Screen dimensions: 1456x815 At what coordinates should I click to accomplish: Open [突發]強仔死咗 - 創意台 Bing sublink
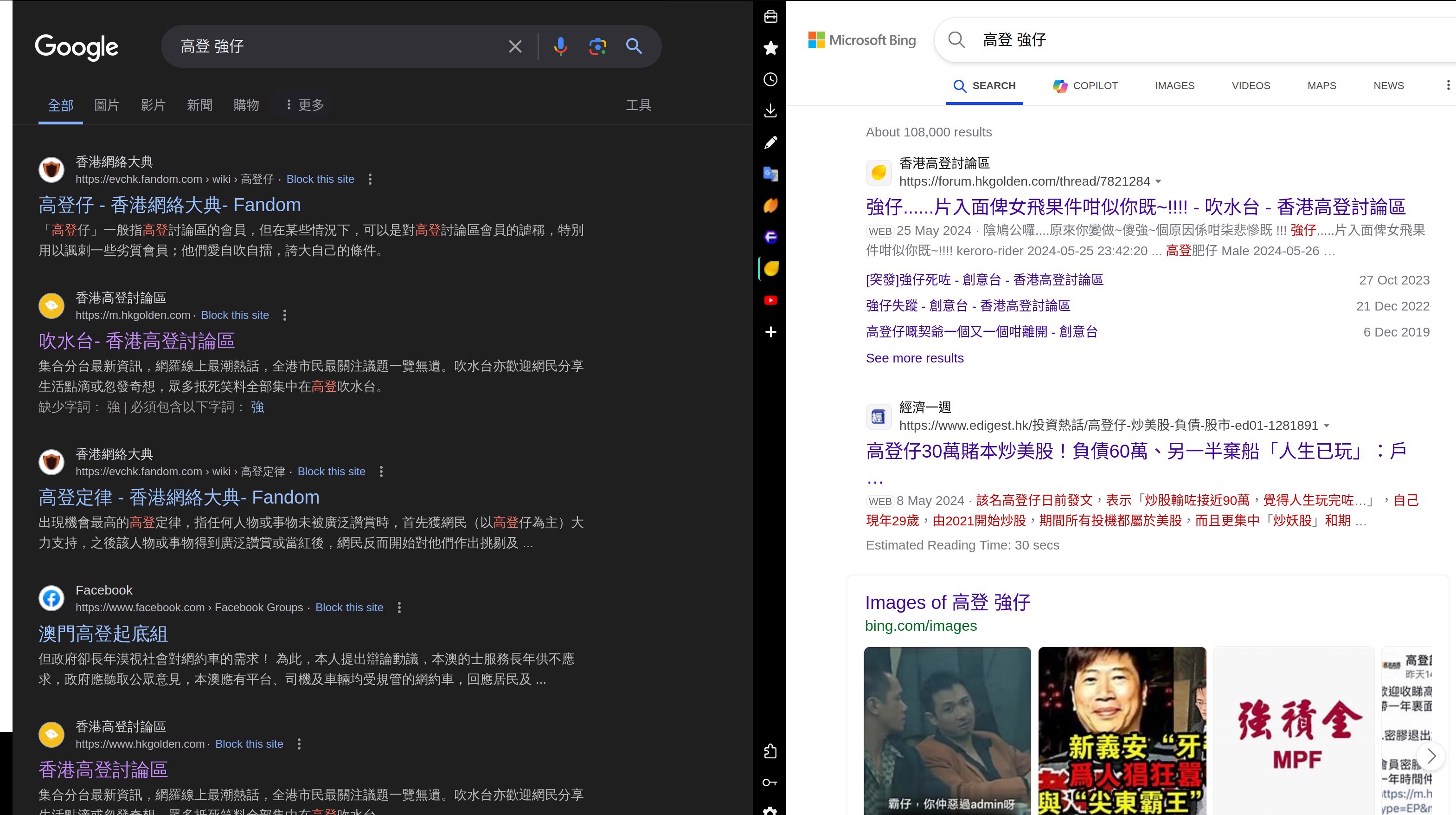click(x=984, y=280)
